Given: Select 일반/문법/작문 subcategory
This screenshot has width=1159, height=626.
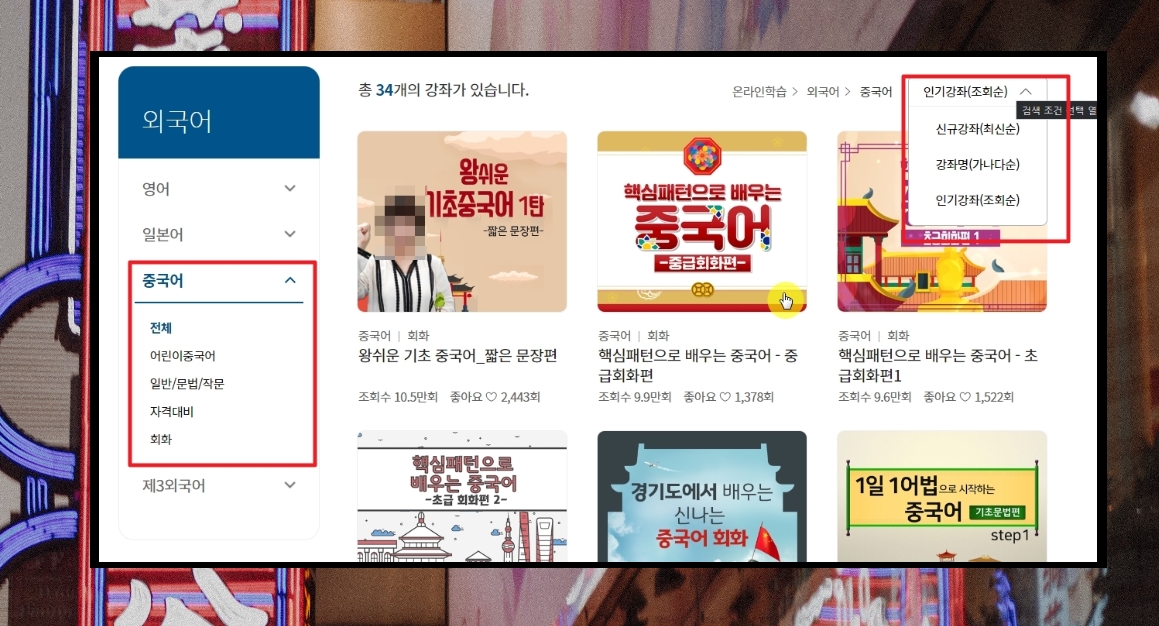Looking at the screenshot, I should pyautogui.click(x=187, y=384).
